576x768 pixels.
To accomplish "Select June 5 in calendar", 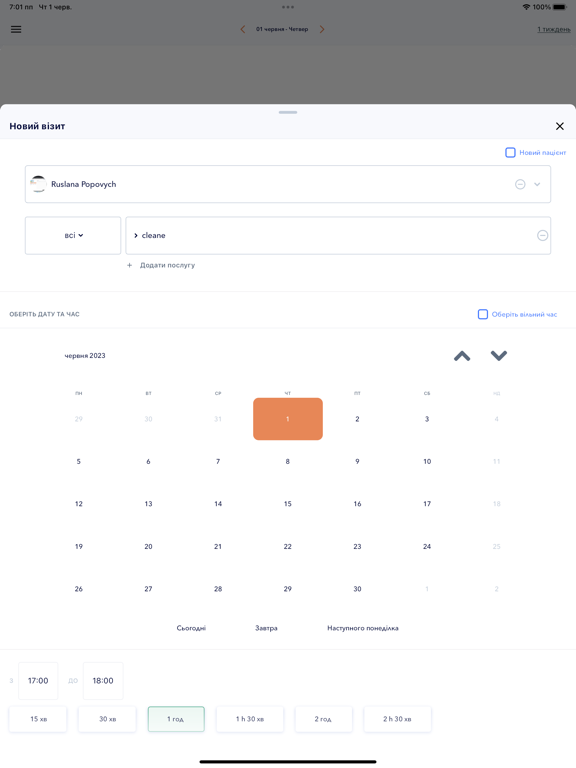I will (79, 461).
